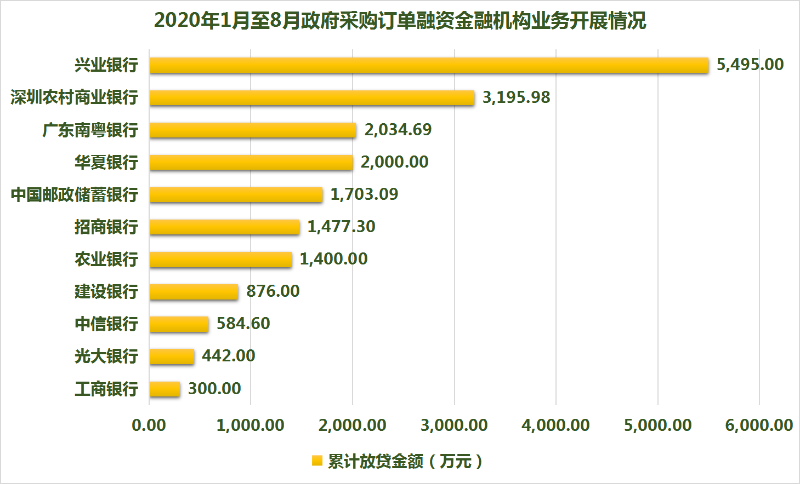The width and height of the screenshot is (800, 484).
Task: Click the chart title text
Action: click(400, 21)
